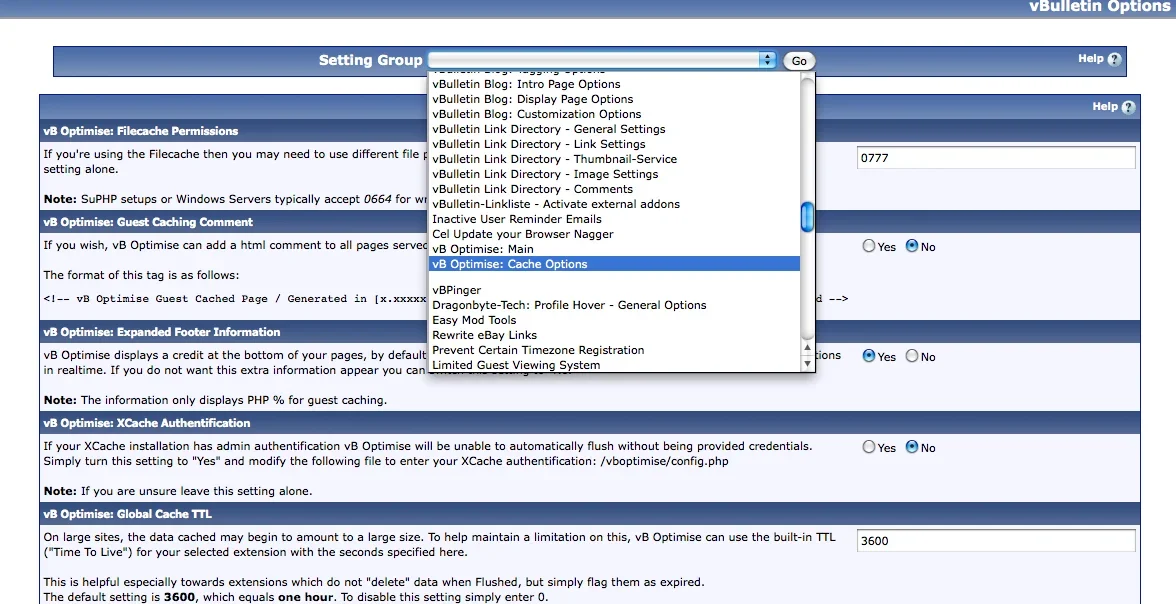Click the dropdown list scroll down arrow

tap(807, 364)
